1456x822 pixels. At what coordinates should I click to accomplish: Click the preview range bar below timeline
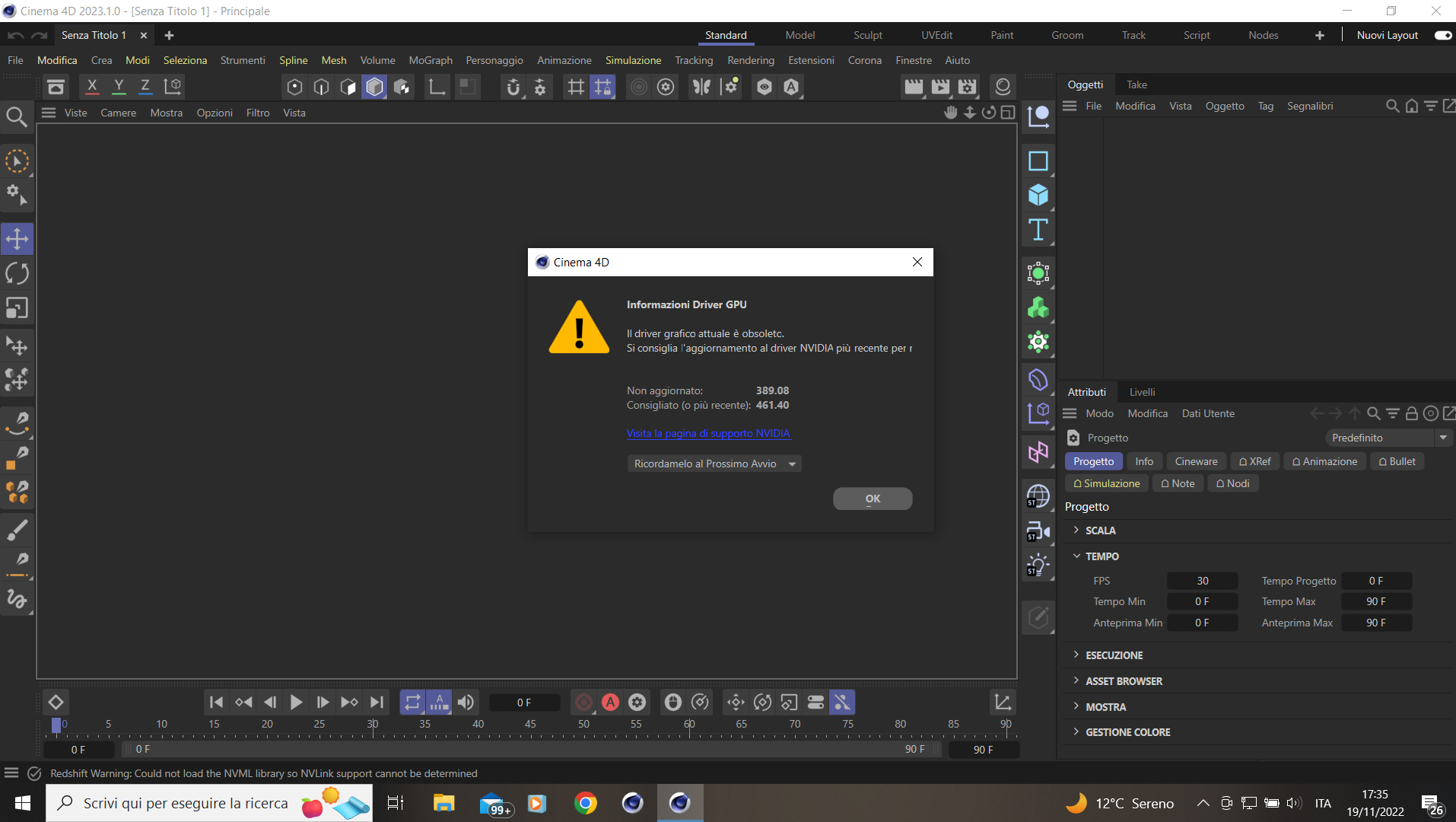(x=531, y=750)
